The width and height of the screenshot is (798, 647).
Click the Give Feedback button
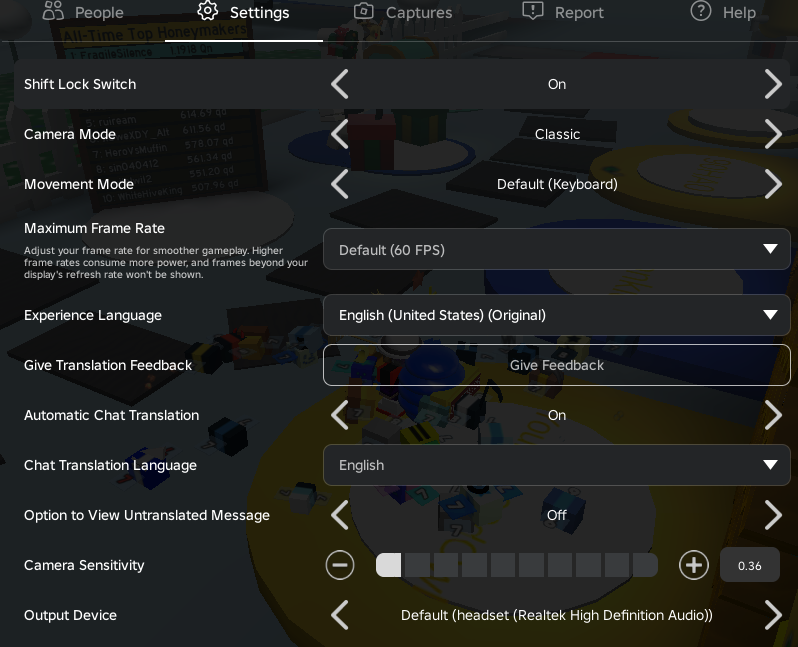coord(557,365)
